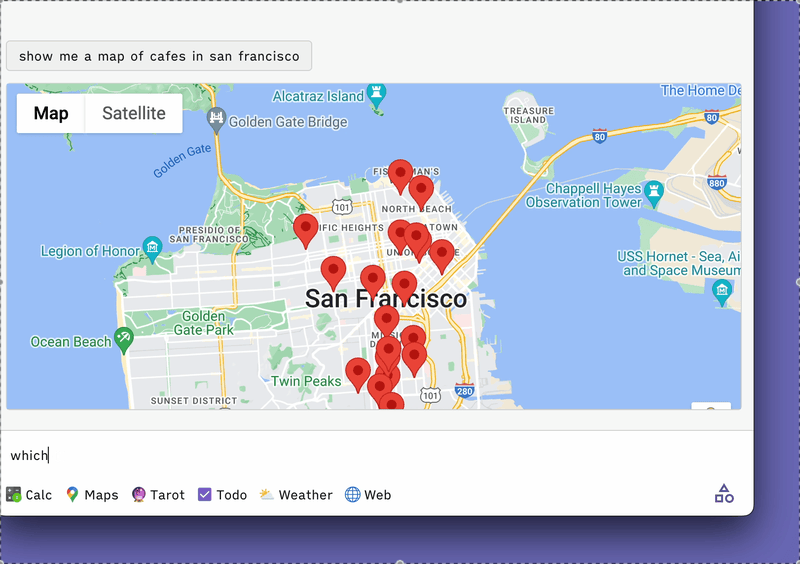Click the Chappell Hayes Observation Tower icon
The height and width of the screenshot is (564, 800).
click(x=654, y=194)
